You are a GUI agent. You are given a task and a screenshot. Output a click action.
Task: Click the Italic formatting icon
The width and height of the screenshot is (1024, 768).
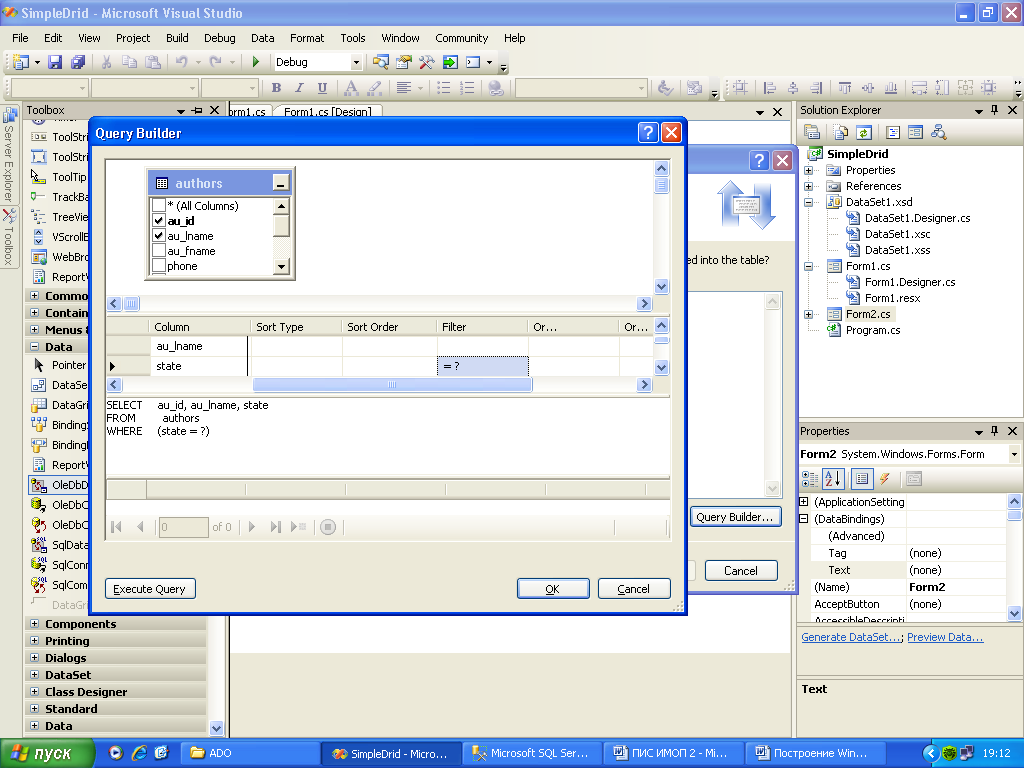[299, 88]
